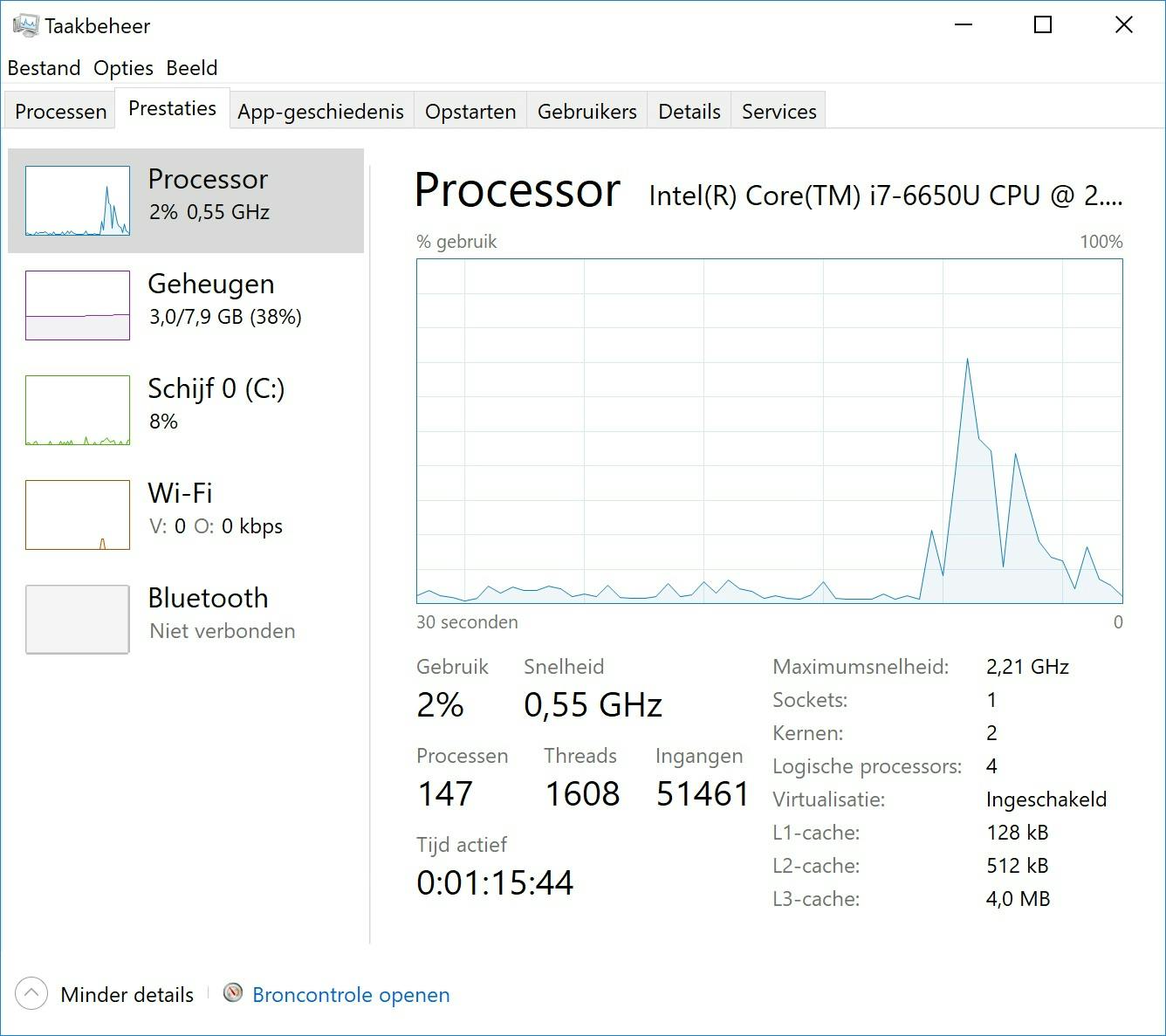Click the Broncontrole resource monitor icon
Image resolution: width=1166 pixels, height=1036 pixels.
tap(233, 993)
